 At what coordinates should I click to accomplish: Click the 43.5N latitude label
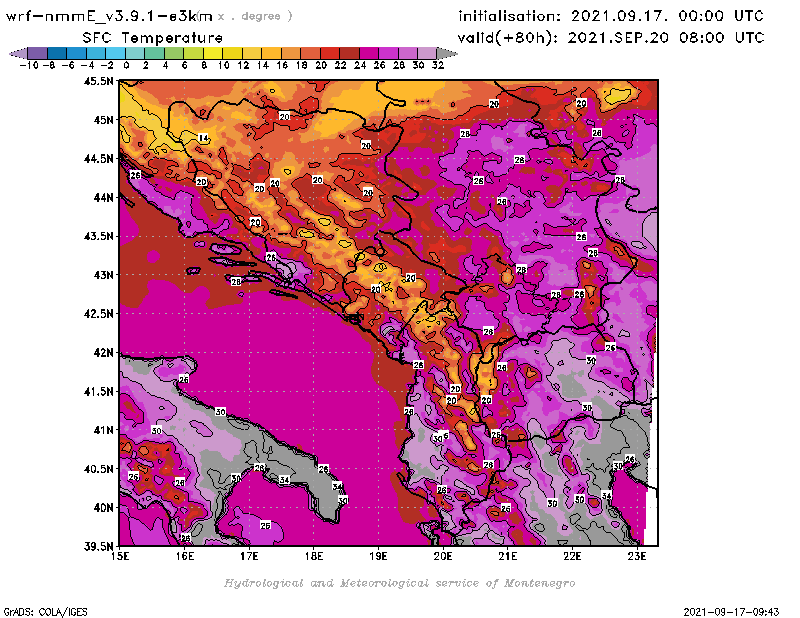(98, 236)
